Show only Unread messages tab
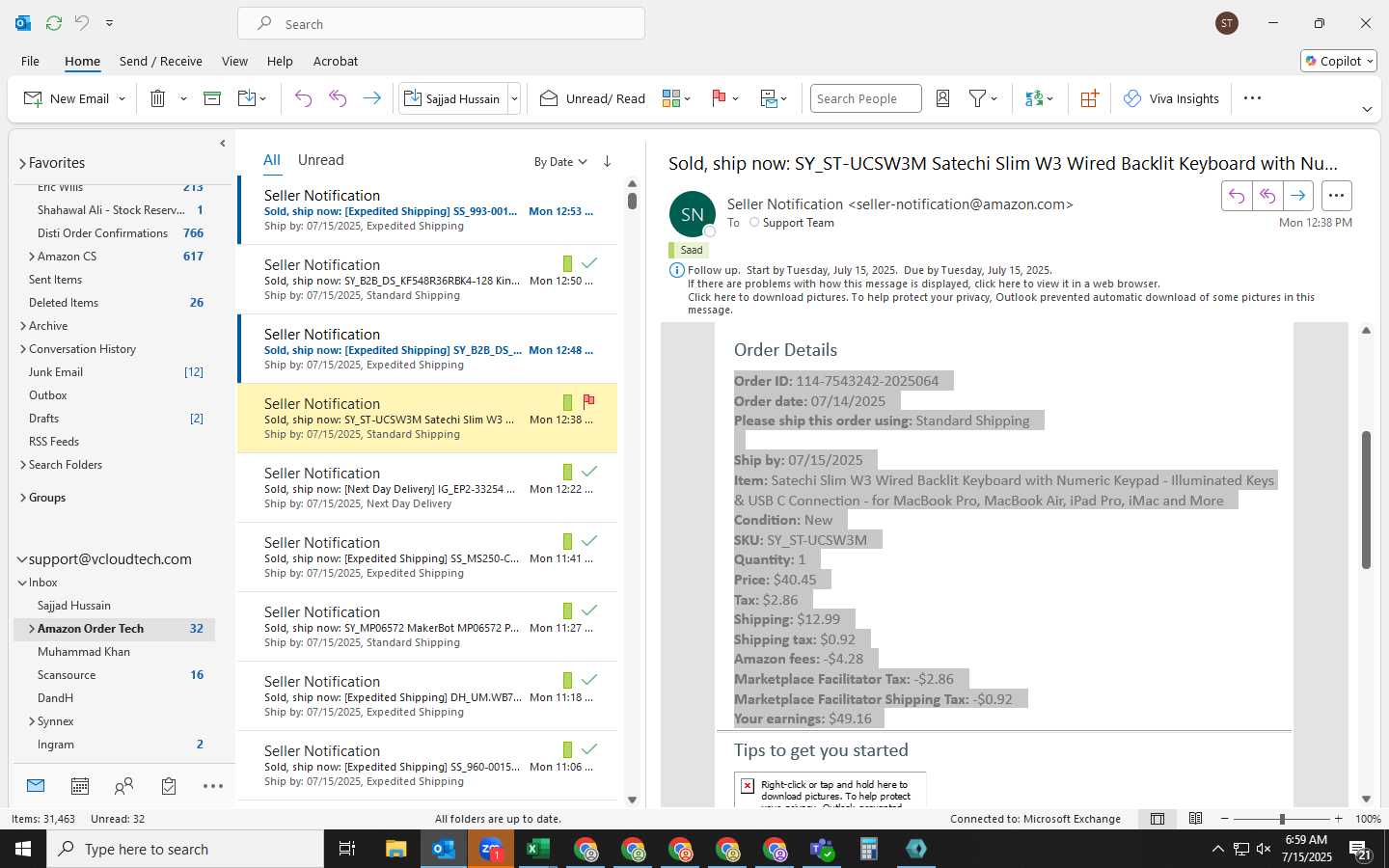This screenshot has height=868, width=1389. (321, 160)
